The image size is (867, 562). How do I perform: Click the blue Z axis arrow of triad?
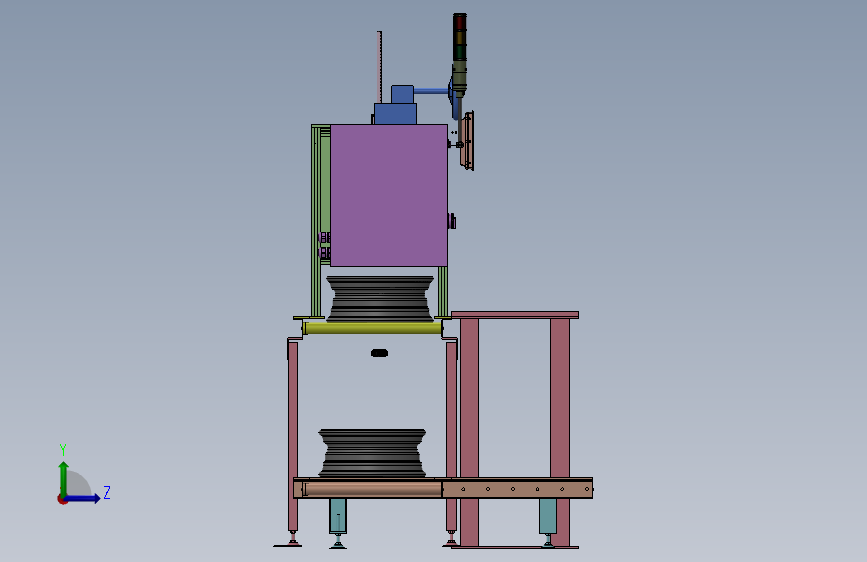[83, 498]
